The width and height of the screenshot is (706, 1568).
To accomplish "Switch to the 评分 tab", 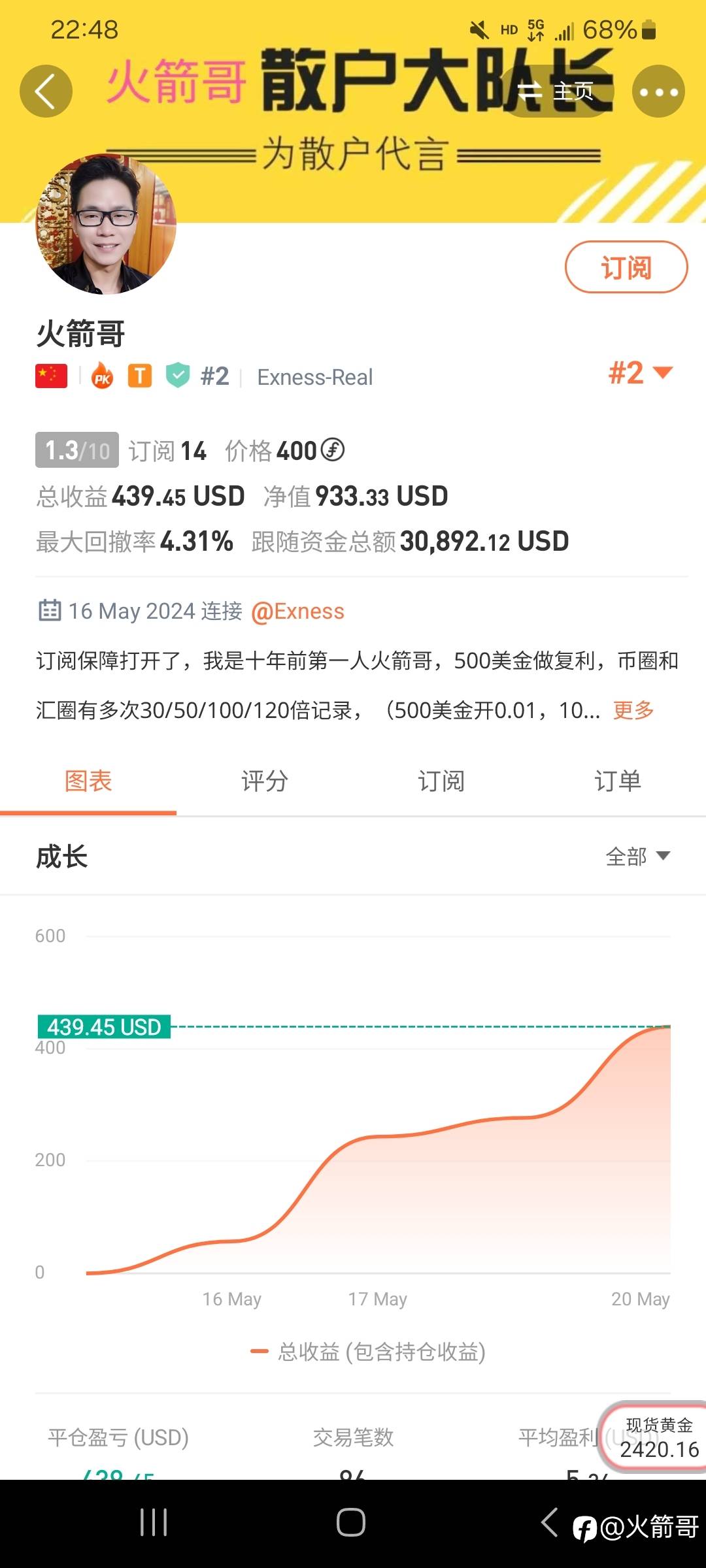I will (x=265, y=781).
